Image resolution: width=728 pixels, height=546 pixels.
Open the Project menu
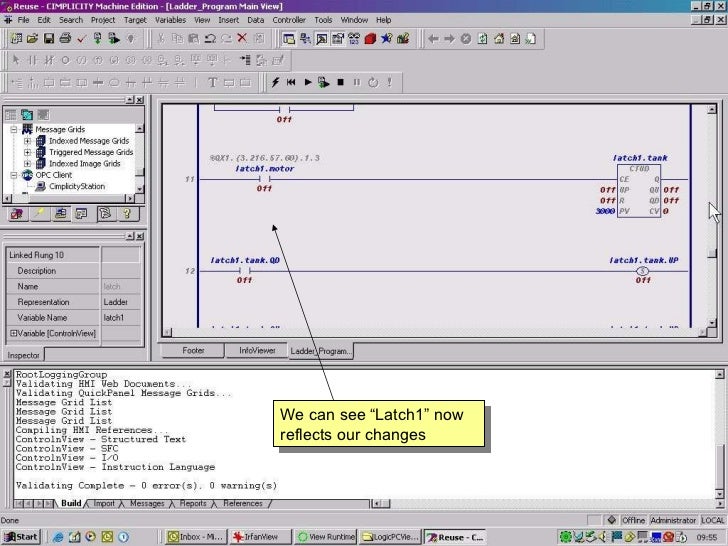click(x=103, y=20)
